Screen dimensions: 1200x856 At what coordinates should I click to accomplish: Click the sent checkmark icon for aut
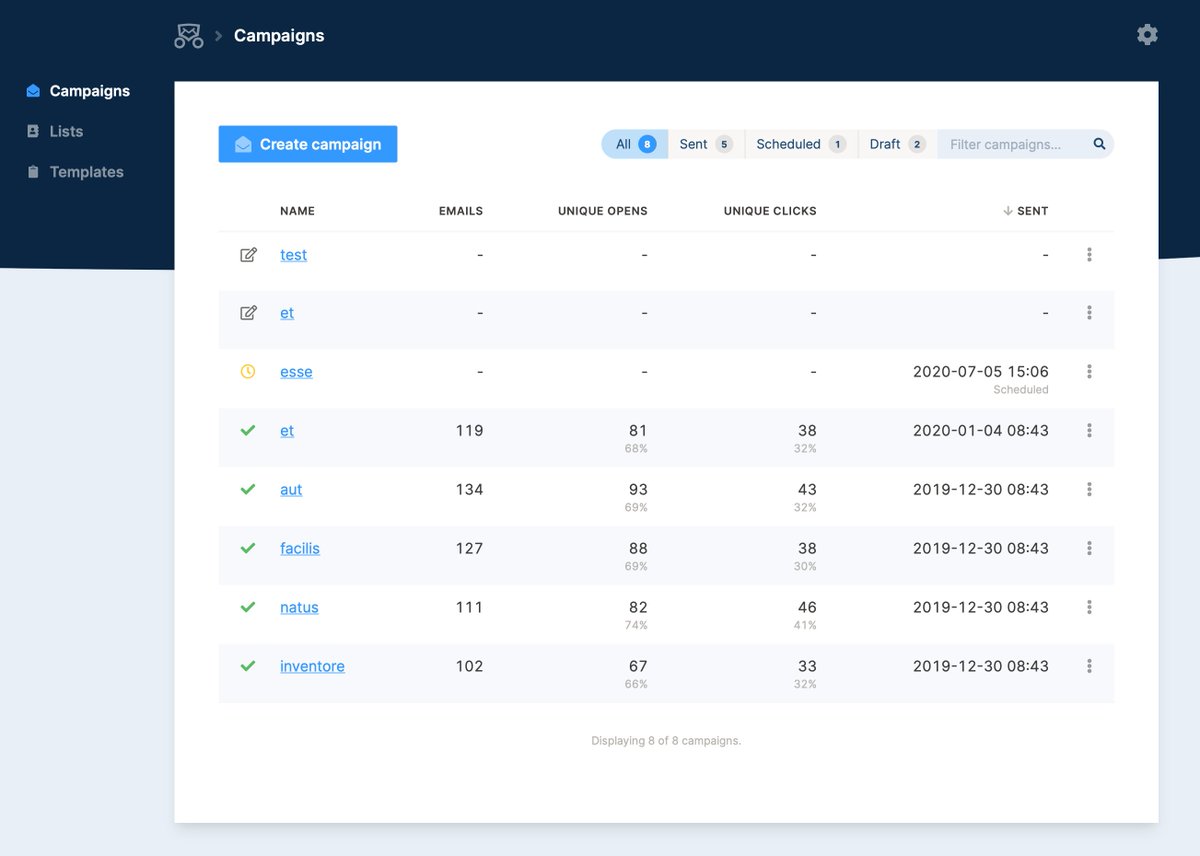click(248, 490)
